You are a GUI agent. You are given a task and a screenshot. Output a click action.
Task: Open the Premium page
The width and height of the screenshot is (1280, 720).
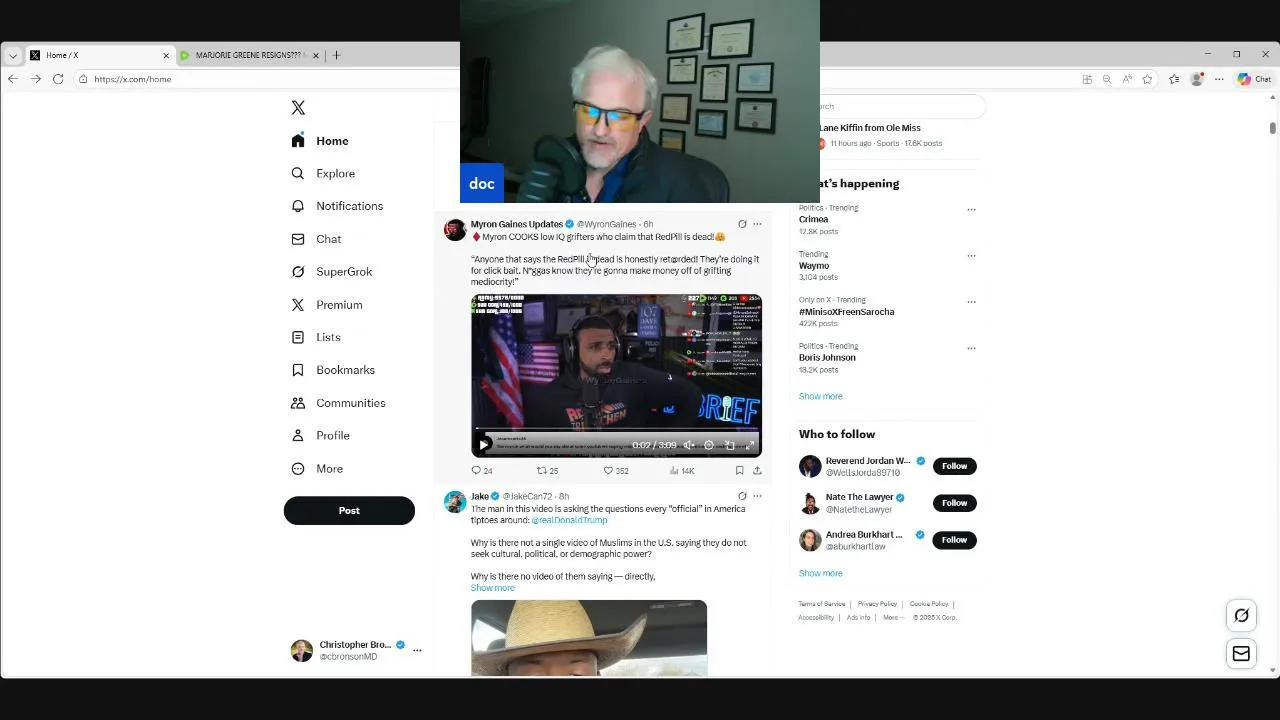327,305
